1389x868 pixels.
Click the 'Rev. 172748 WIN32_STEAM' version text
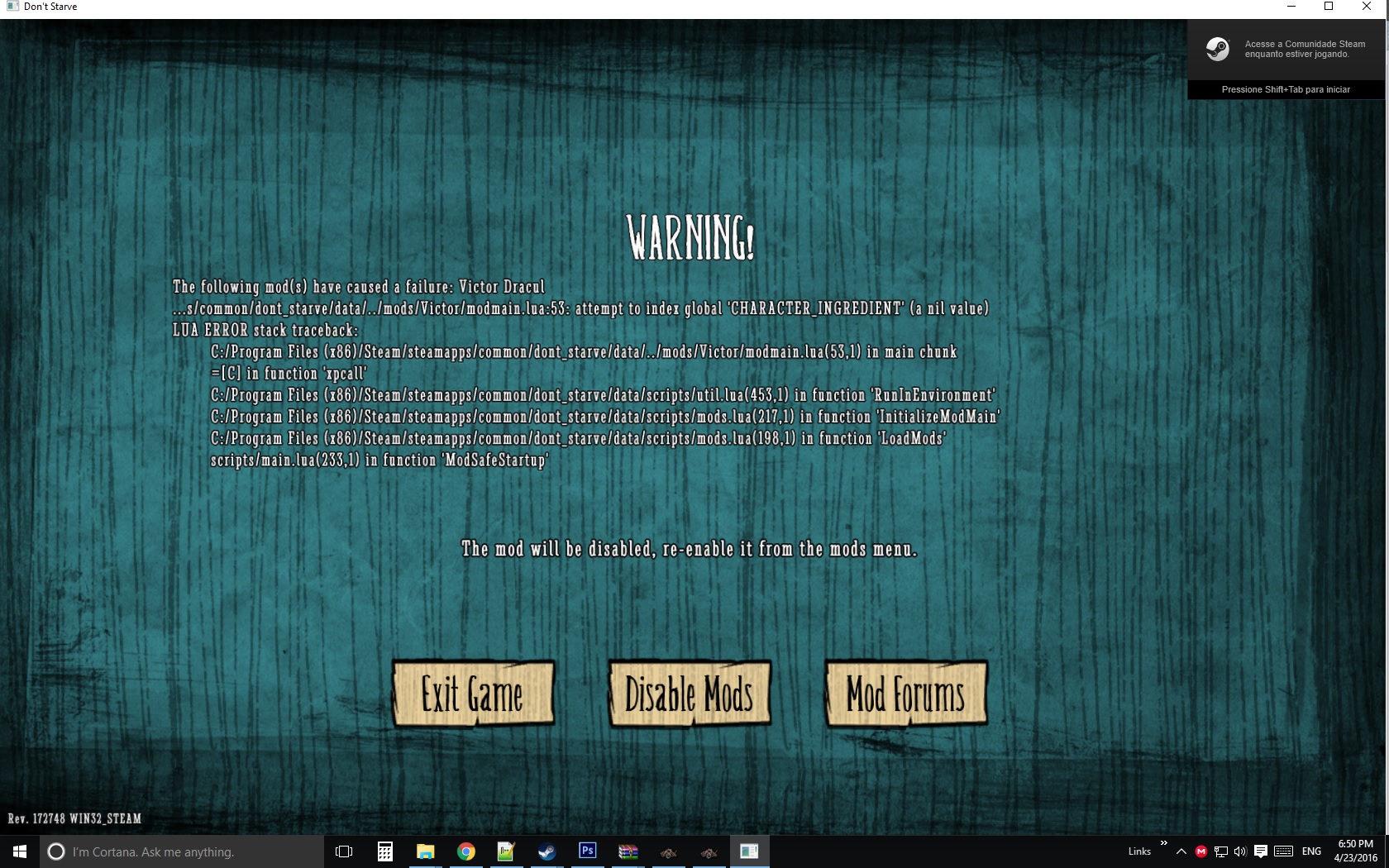(74, 818)
